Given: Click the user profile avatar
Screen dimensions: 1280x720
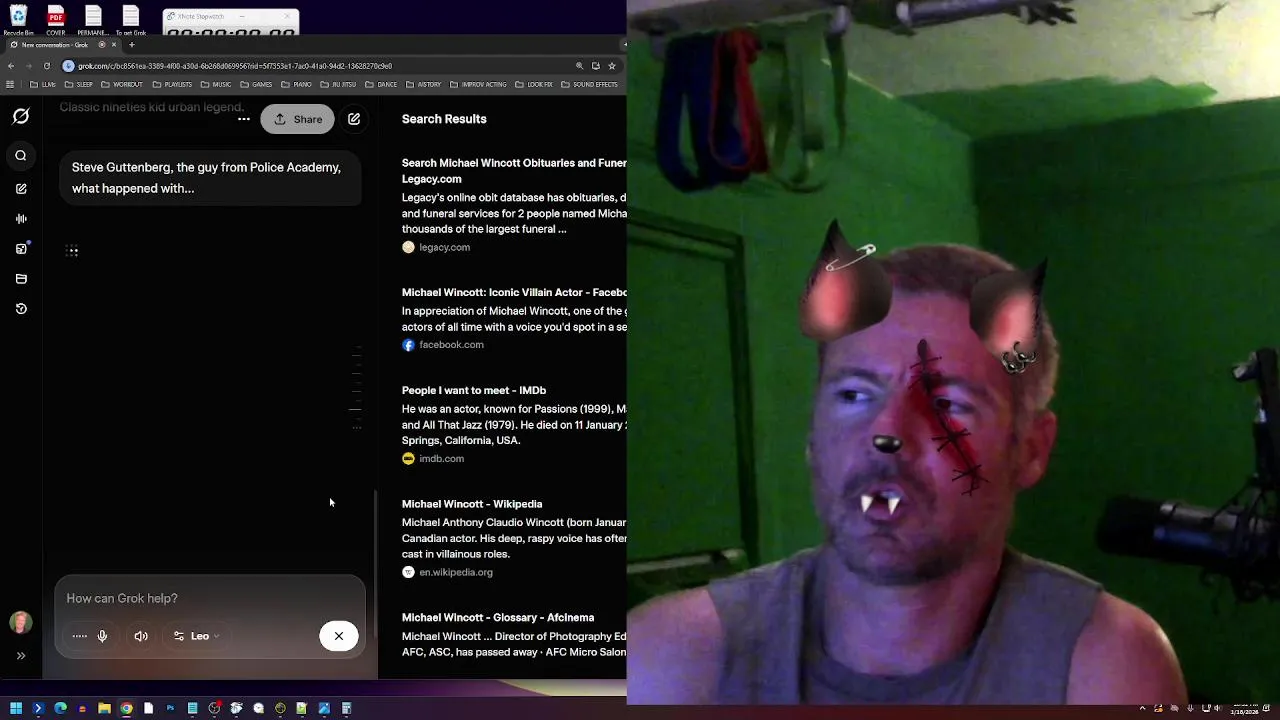Looking at the screenshot, I should point(20,623).
